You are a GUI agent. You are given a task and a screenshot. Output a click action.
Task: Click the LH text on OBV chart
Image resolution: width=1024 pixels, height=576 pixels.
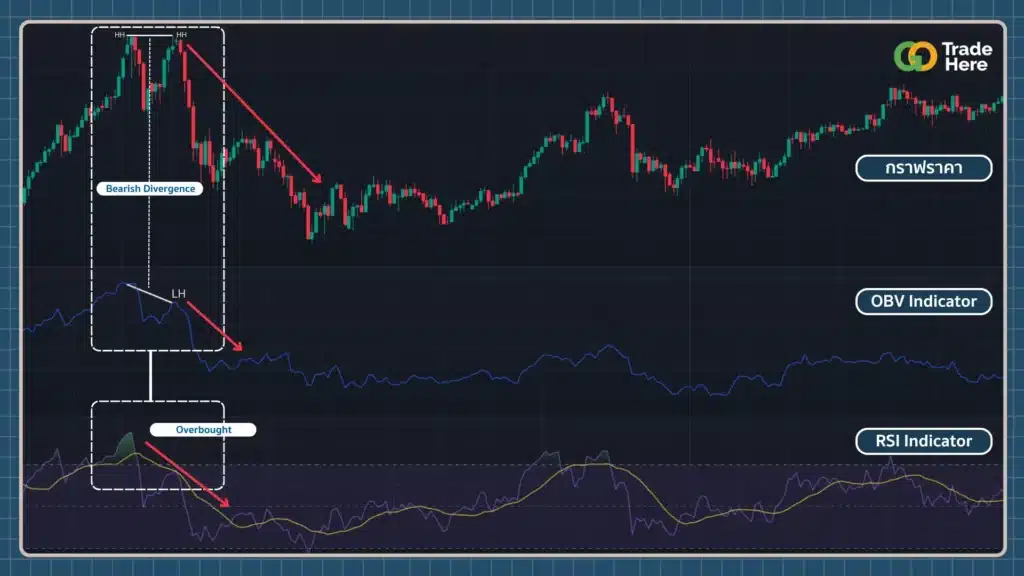pos(178,294)
